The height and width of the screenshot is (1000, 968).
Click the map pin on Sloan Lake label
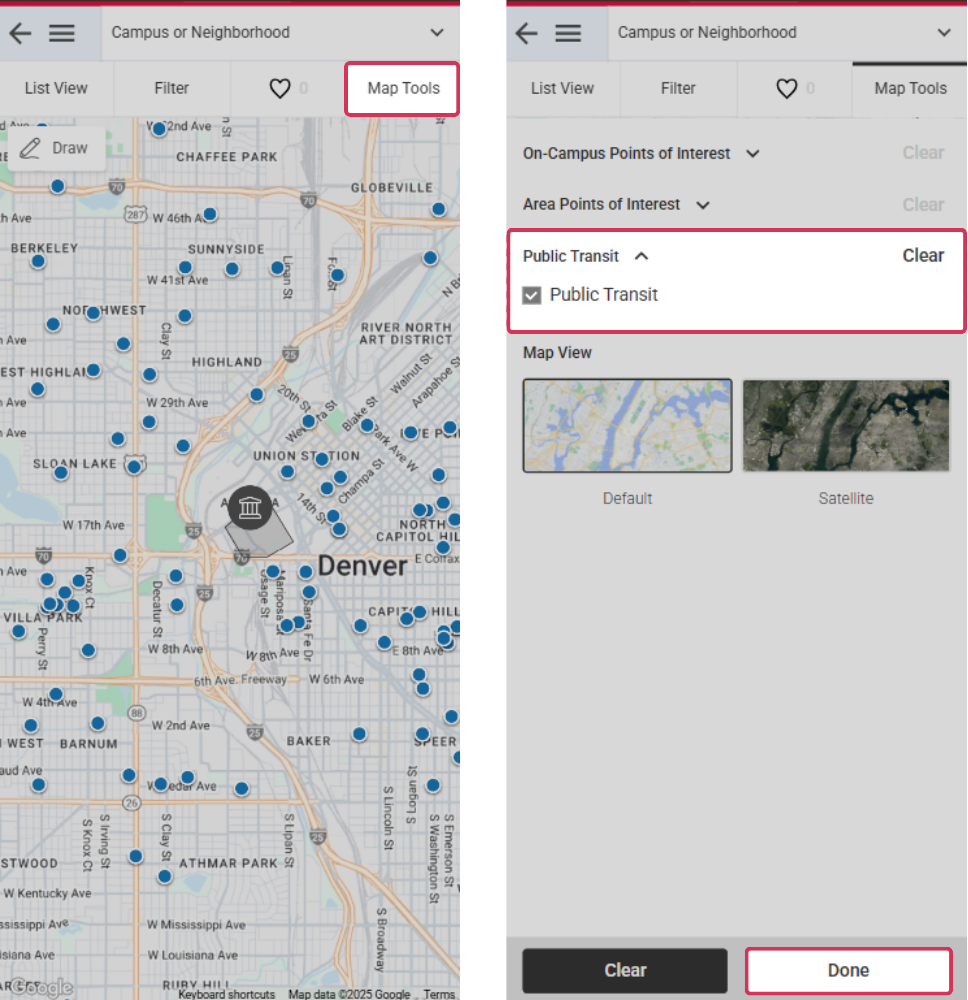[61, 473]
